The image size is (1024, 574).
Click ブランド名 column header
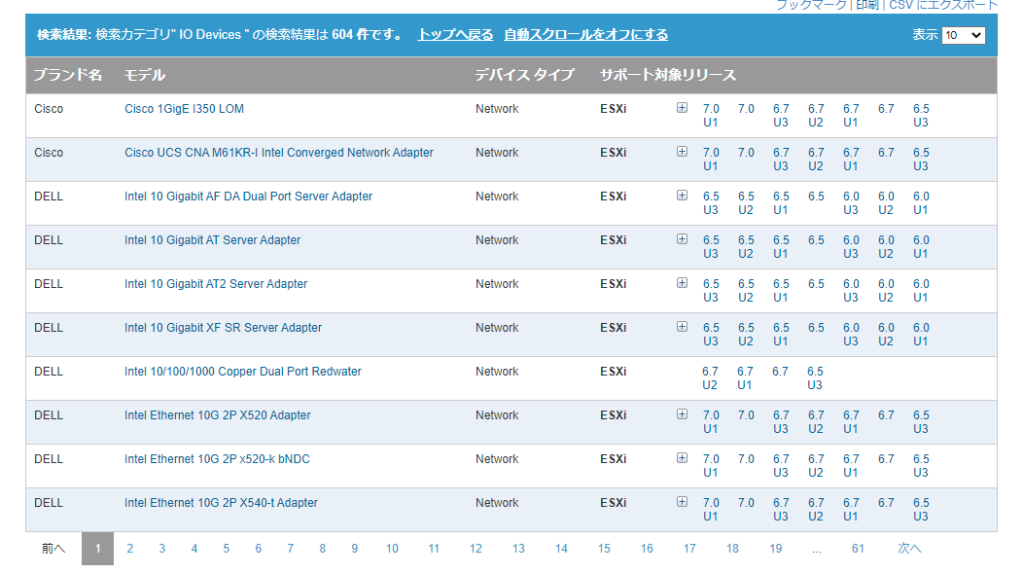[x=68, y=75]
